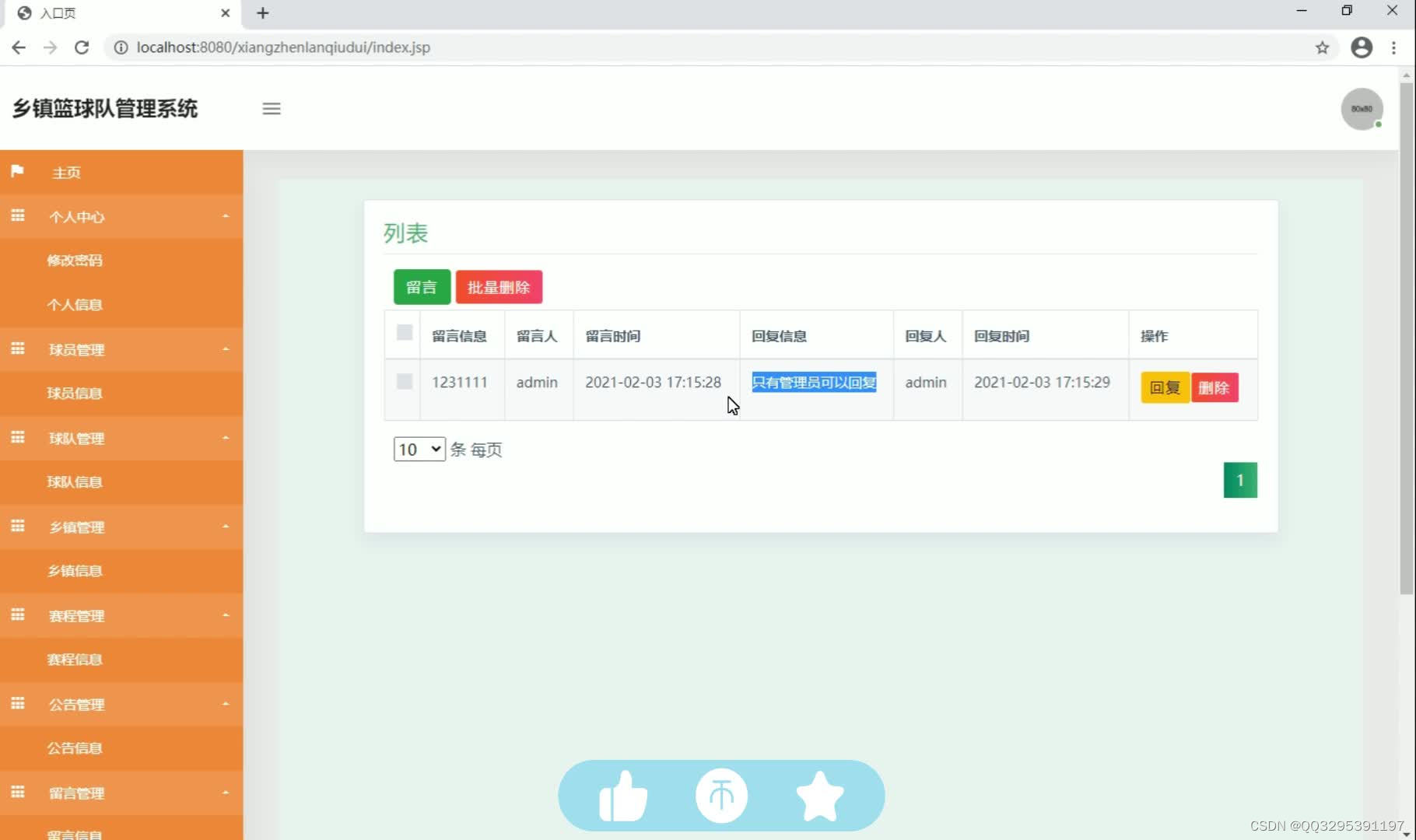Click the coin icon in the blue bar
Screen dimensions: 1416x840
tap(721, 796)
